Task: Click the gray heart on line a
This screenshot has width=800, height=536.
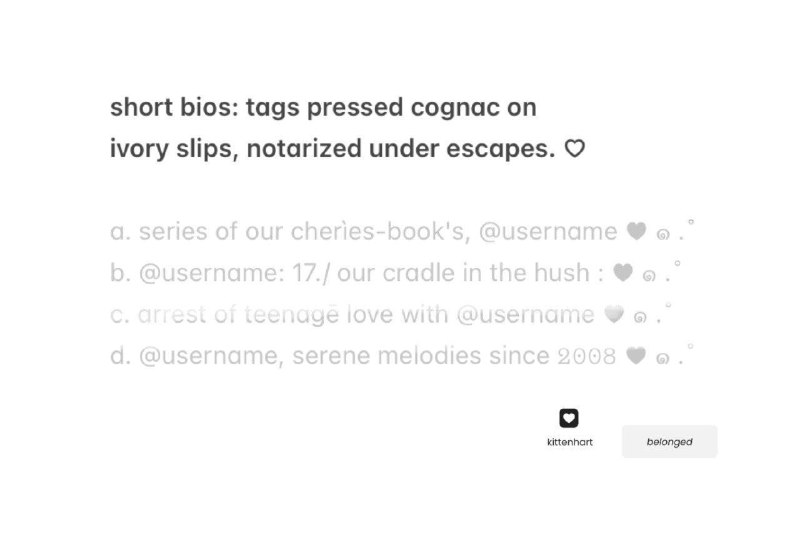Action: pos(636,231)
